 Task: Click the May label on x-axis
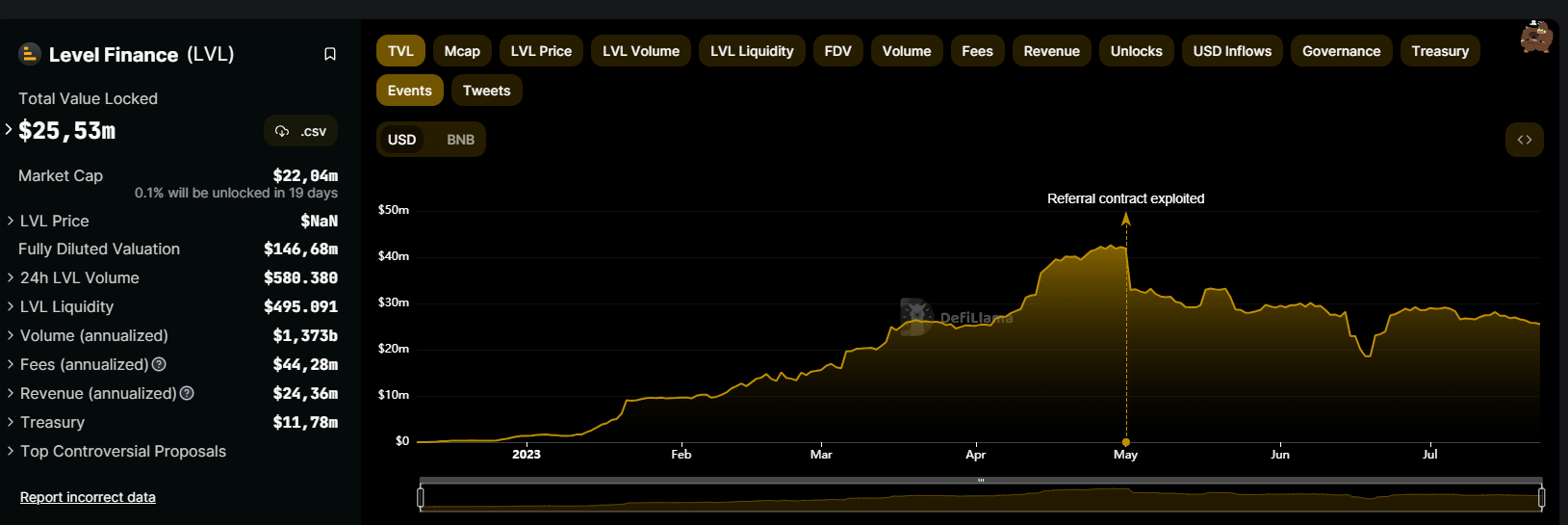click(1125, 455)
